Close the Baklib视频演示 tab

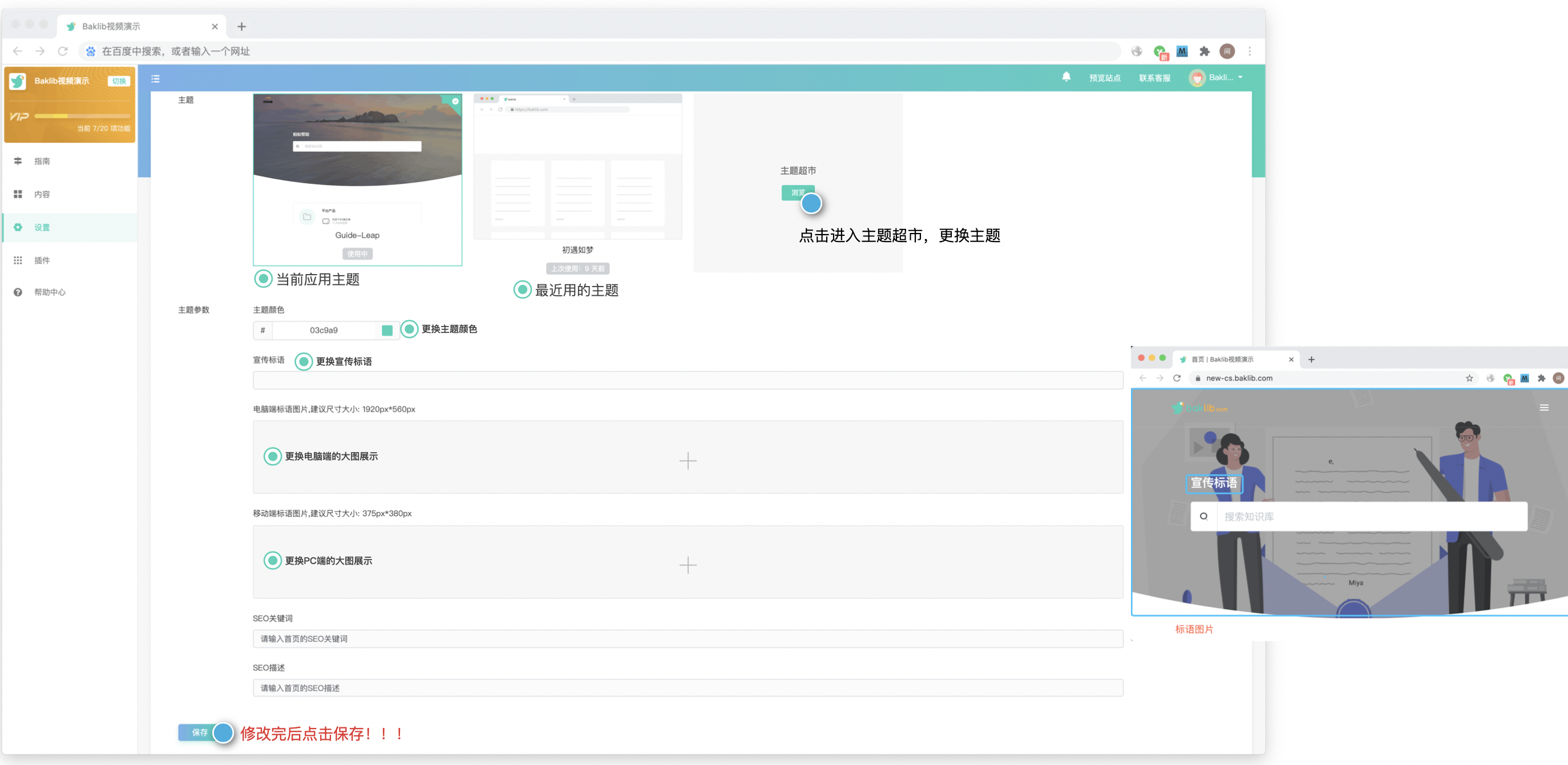[215, 26]
